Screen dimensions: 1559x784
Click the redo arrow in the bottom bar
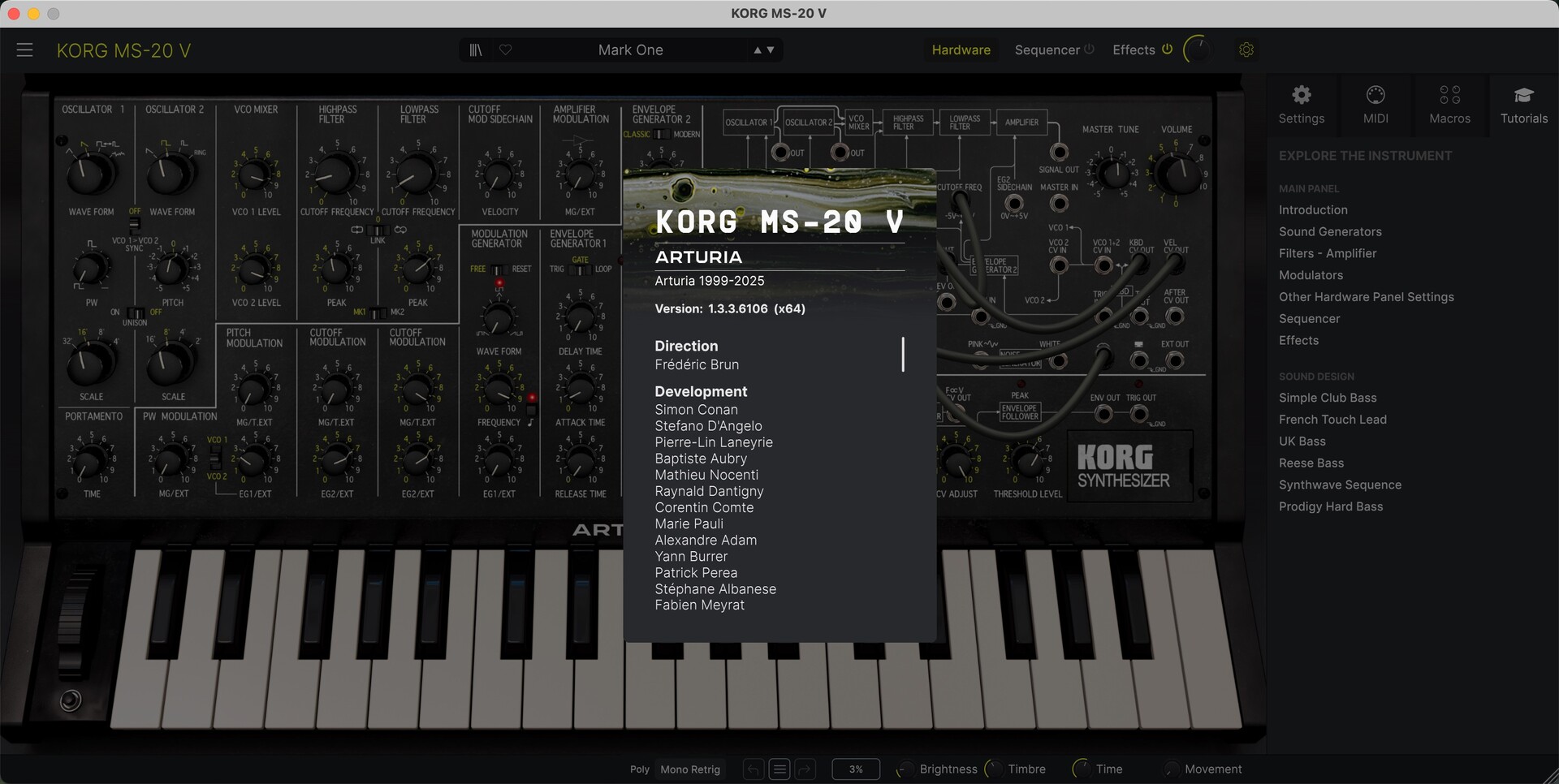[x=805, y=769]
